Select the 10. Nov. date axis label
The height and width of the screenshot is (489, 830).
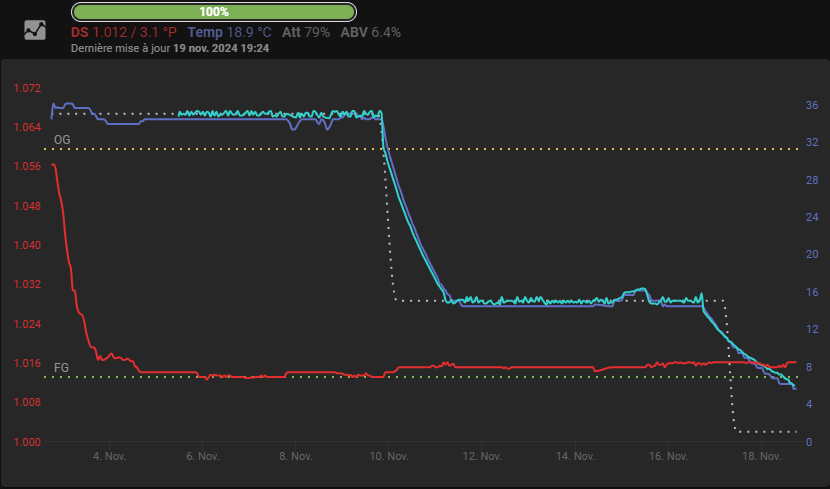click(x=389, y=456)
